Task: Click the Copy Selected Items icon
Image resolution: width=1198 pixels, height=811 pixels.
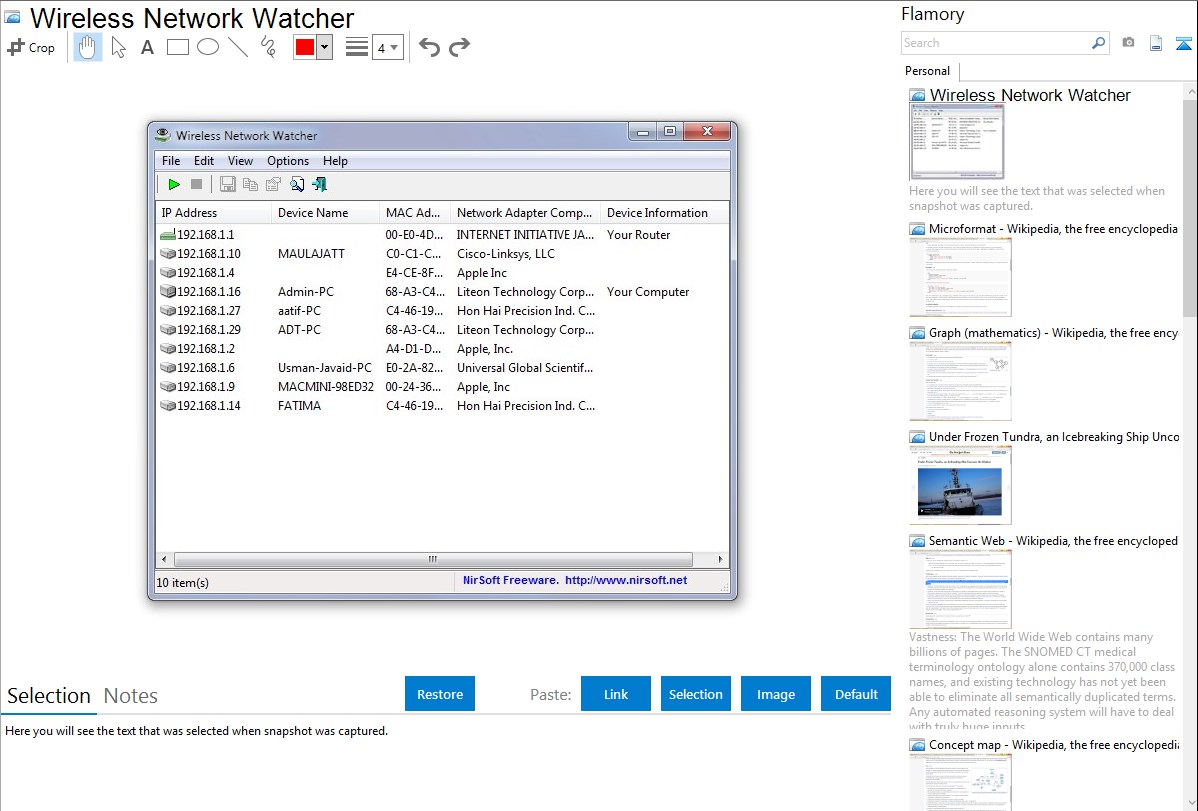Action: click(250, 184)
